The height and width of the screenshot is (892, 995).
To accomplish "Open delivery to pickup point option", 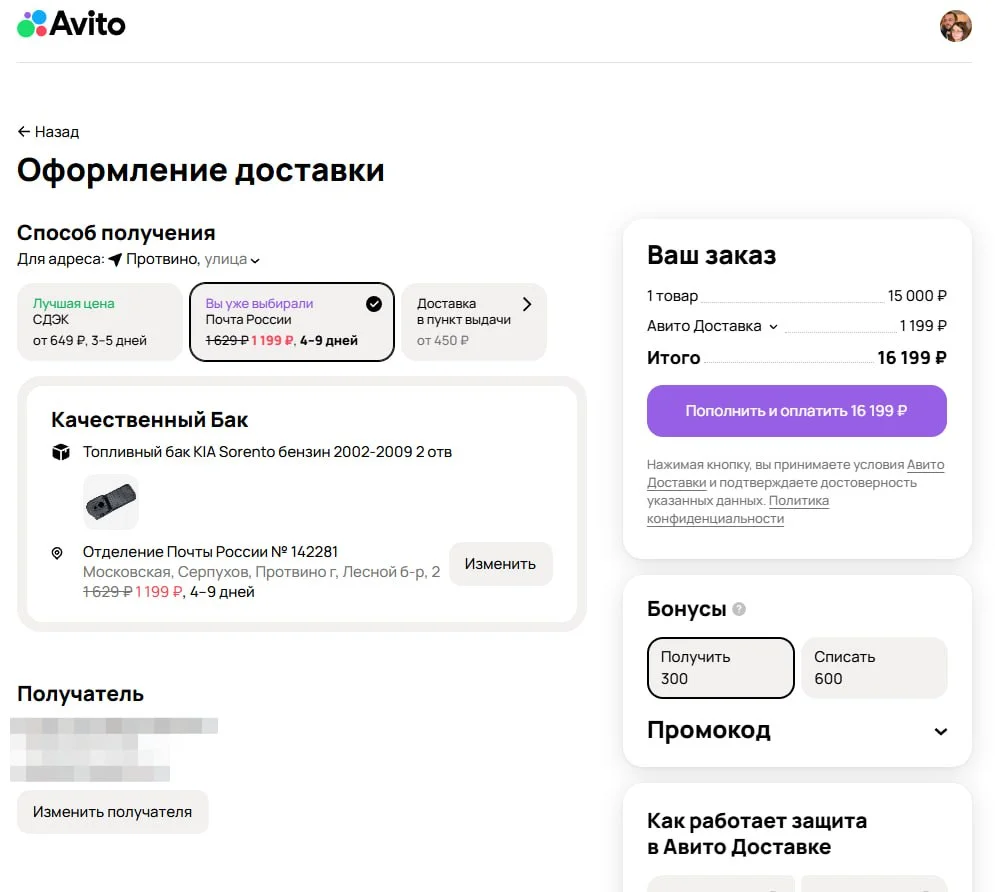I will (x=474, y=322).
